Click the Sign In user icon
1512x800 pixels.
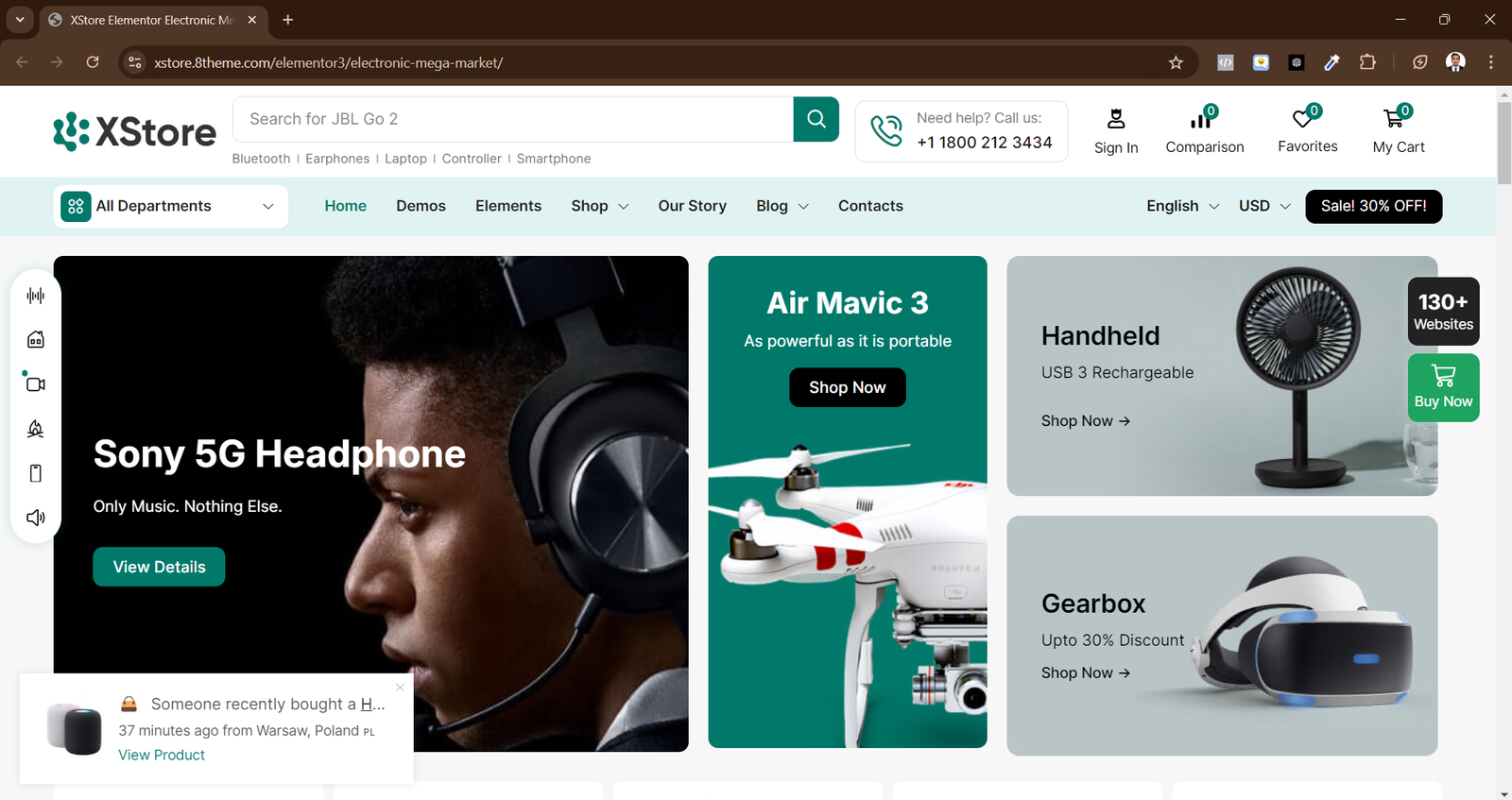coord(1116,119)
